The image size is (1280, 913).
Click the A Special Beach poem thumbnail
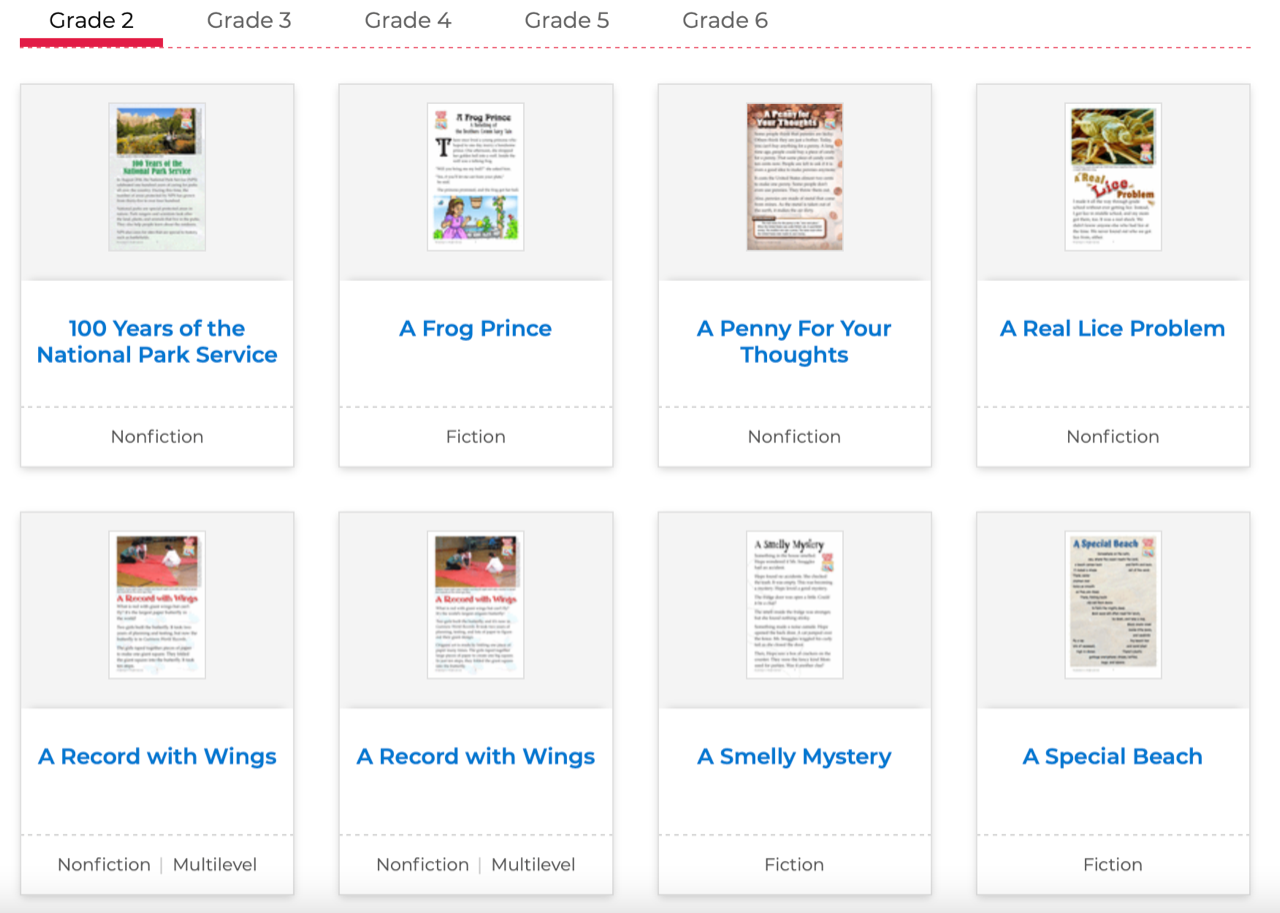(1112, 605)
